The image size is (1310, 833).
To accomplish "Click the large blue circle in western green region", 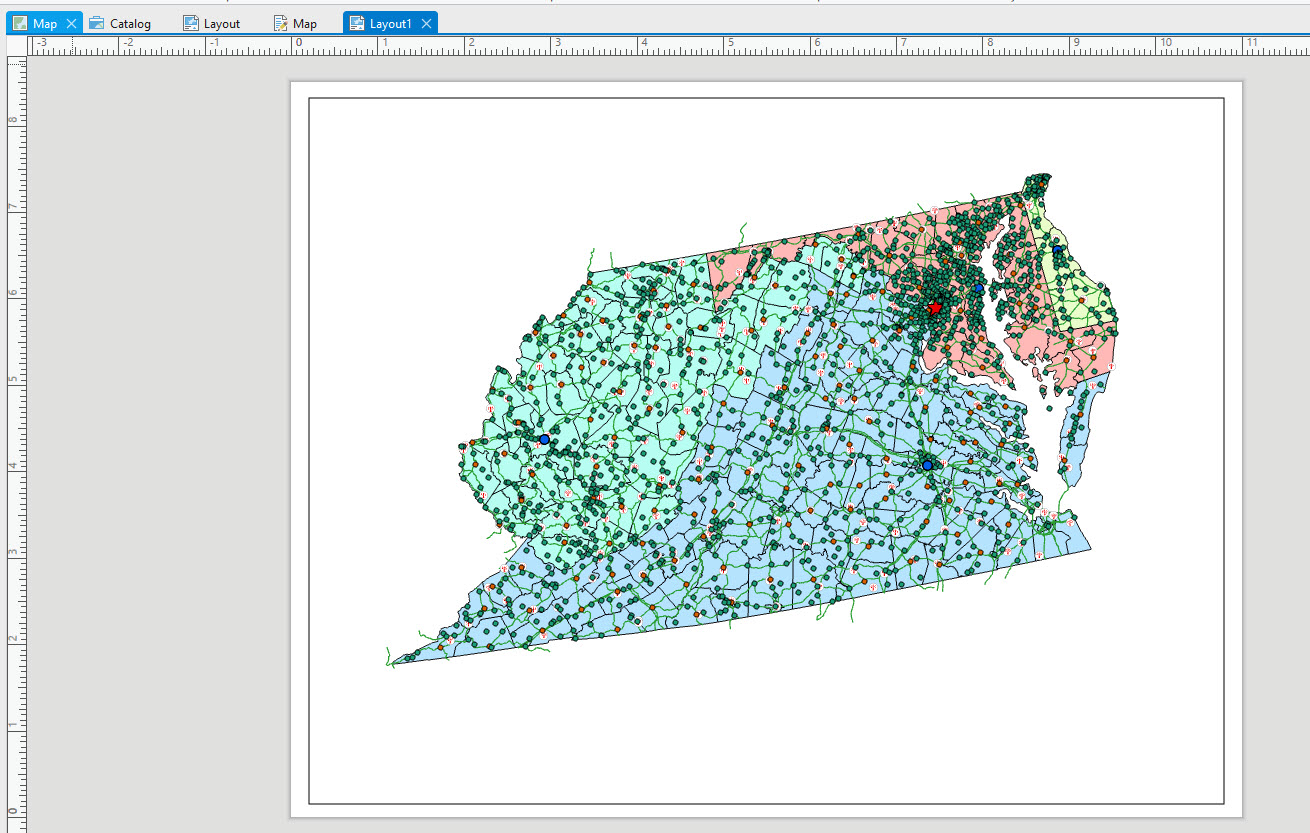I will 544,439.
